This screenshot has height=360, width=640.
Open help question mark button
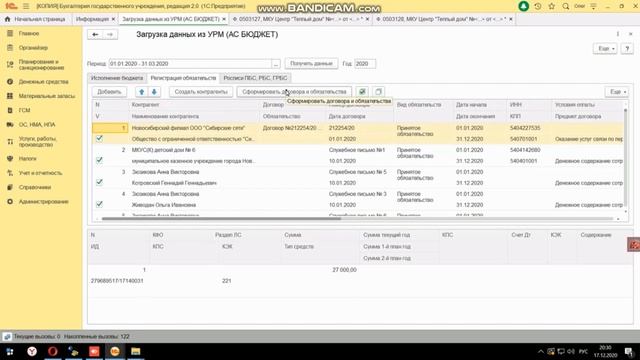pyautogui.click(x=627, y=49)
